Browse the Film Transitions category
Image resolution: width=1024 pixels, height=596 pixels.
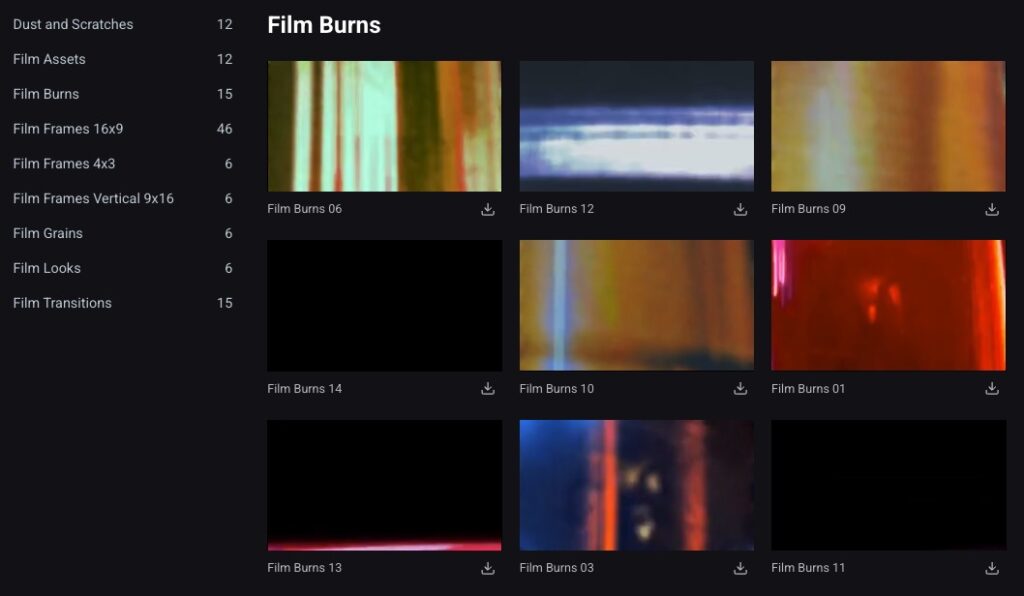pyautogui.click(x=62, y=303)
